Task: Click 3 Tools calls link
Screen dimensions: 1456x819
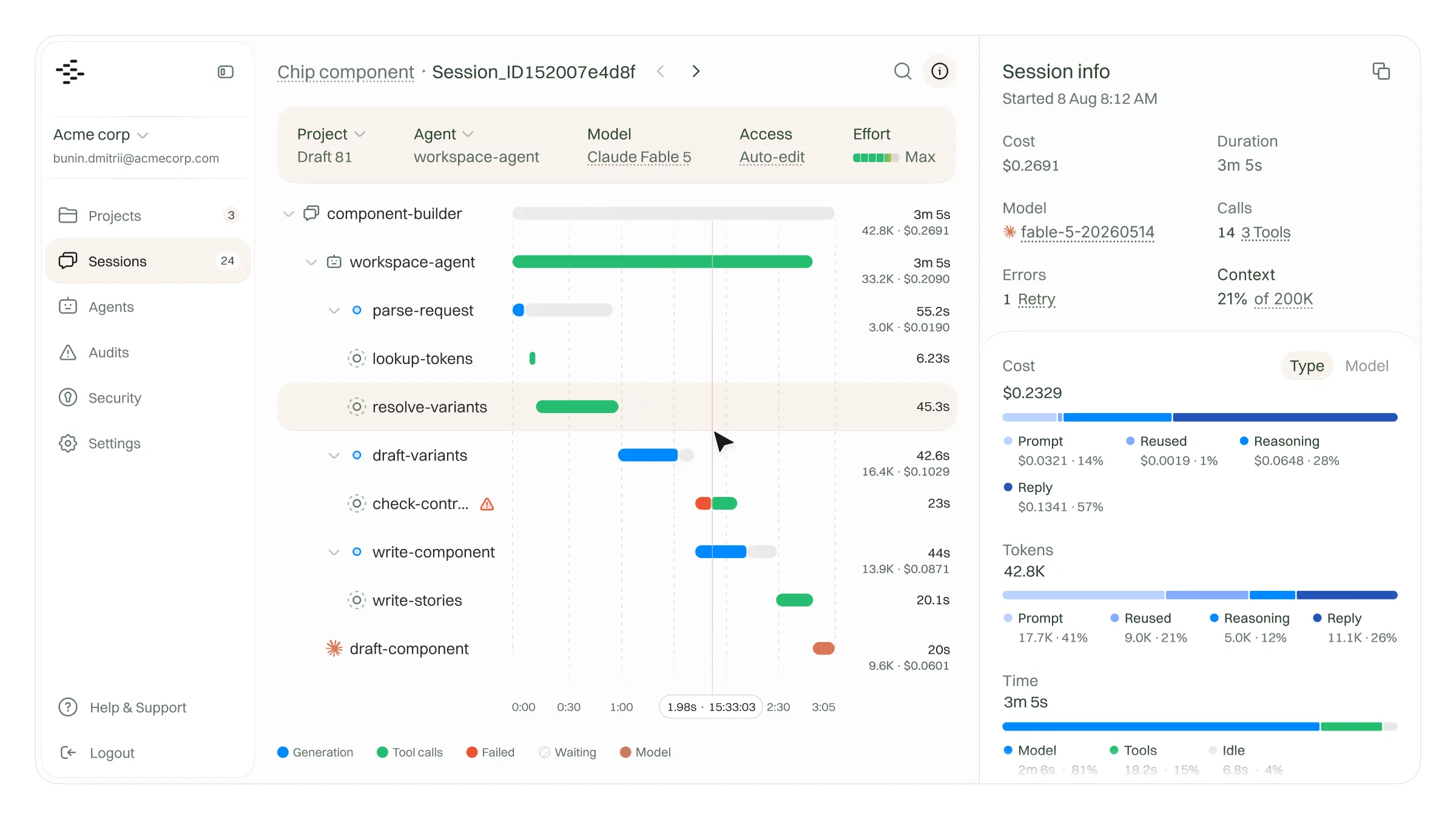Action: coord(1266,232)
